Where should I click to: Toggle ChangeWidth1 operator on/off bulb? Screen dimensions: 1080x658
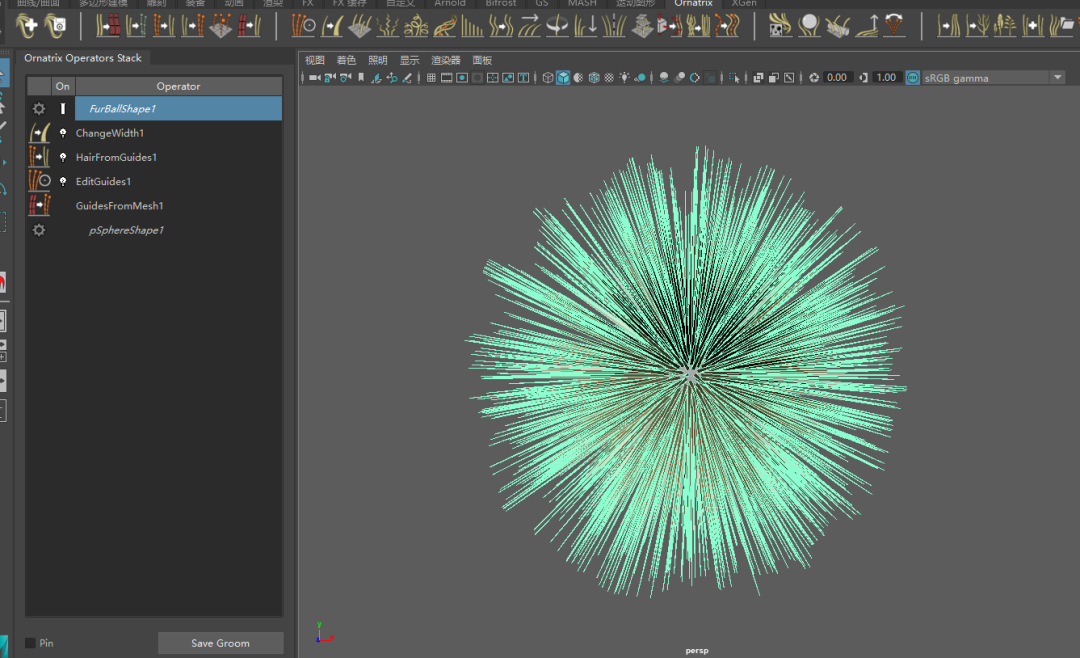click(x=63, y=133)
